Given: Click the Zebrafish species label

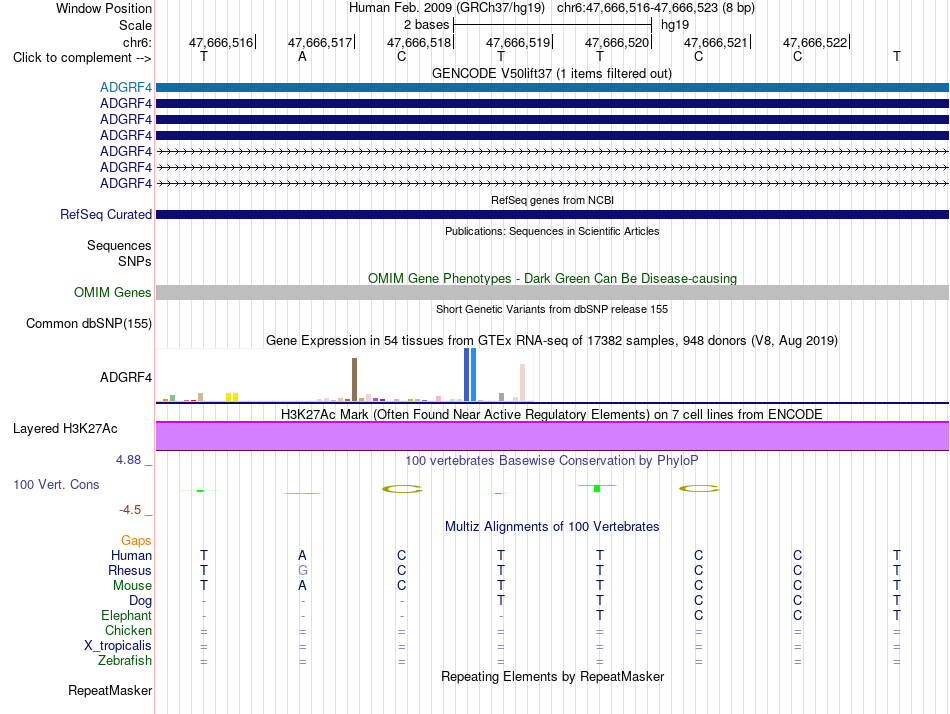Looking at the screenshot, I should click(125, 661).
